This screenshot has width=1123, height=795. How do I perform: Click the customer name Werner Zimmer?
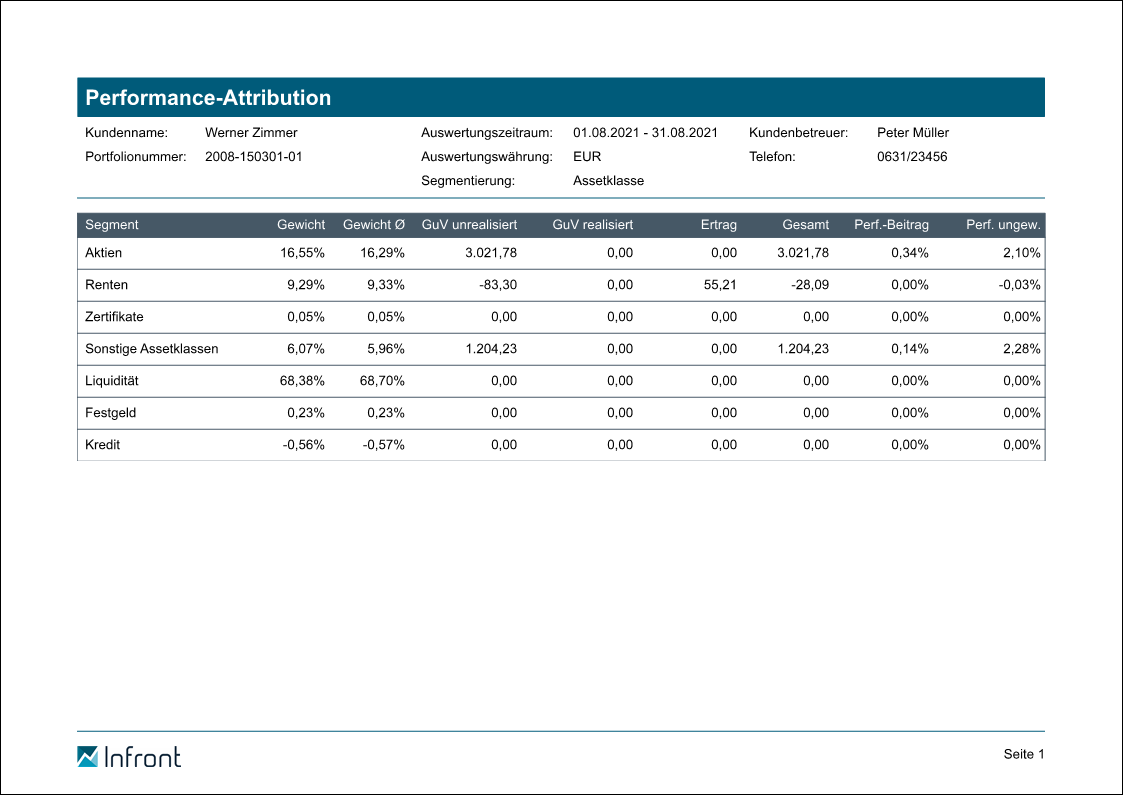click(251, 132)
